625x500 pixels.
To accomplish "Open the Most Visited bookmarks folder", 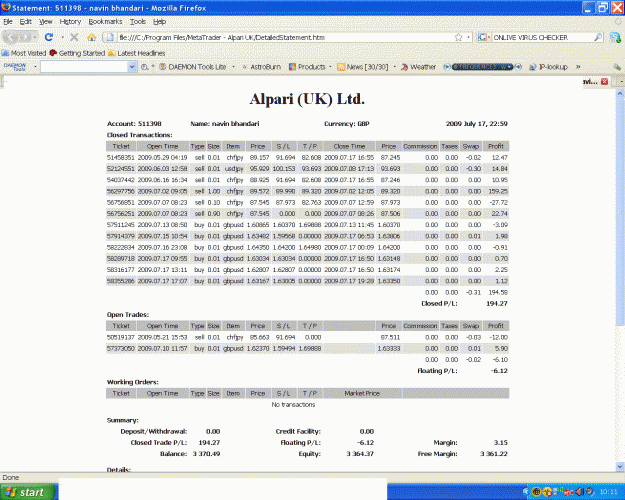I will coord(24,53).
